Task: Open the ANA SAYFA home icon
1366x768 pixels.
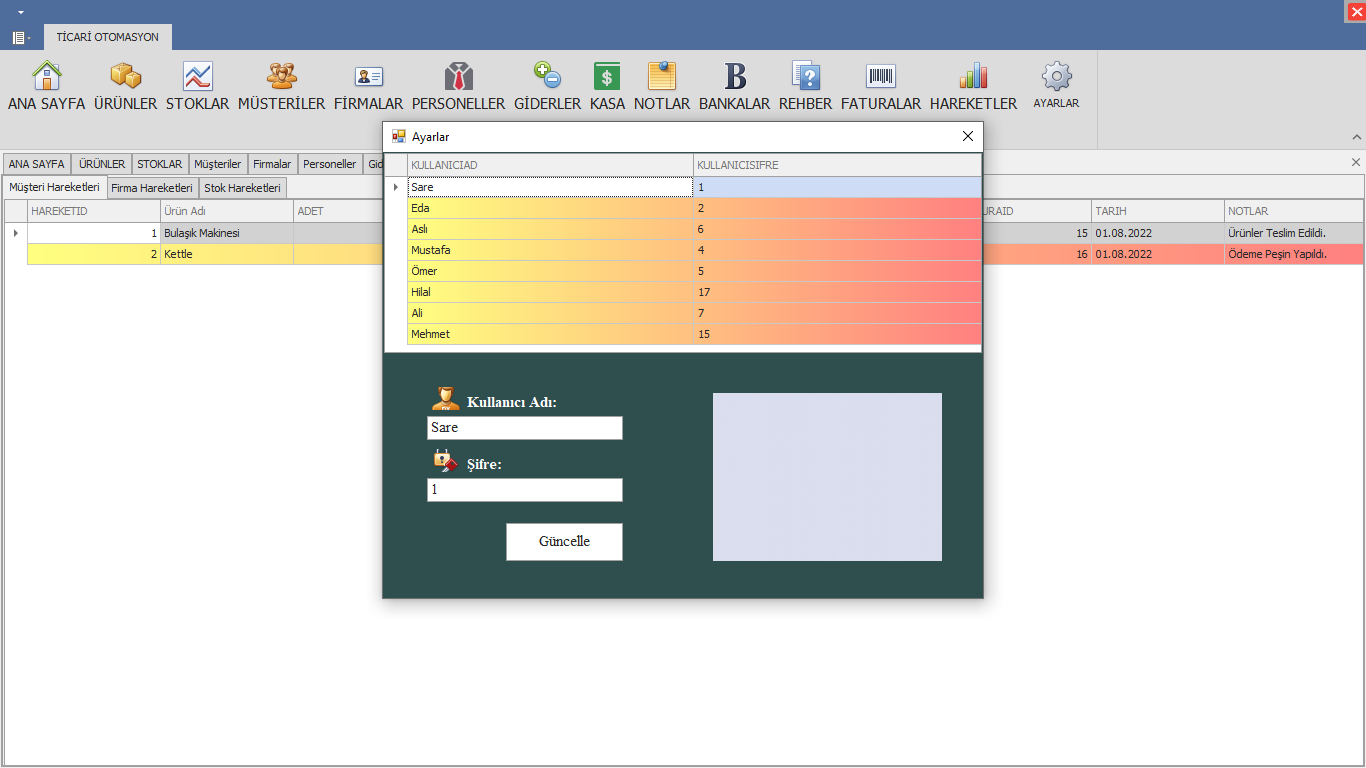Action: click(x=47, y=76)
